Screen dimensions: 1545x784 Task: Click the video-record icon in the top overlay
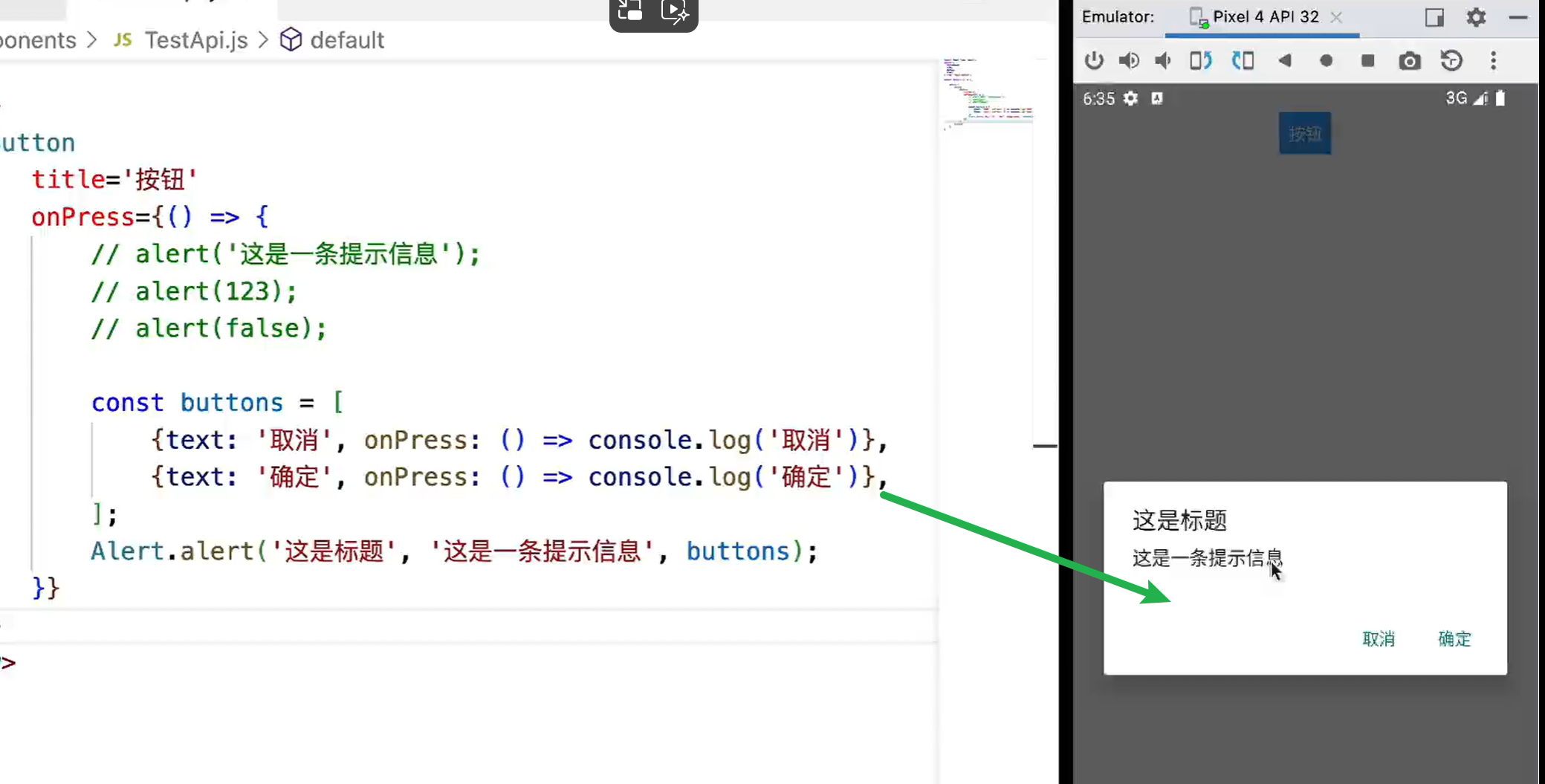pyautogui.click(x=675, y=11)
